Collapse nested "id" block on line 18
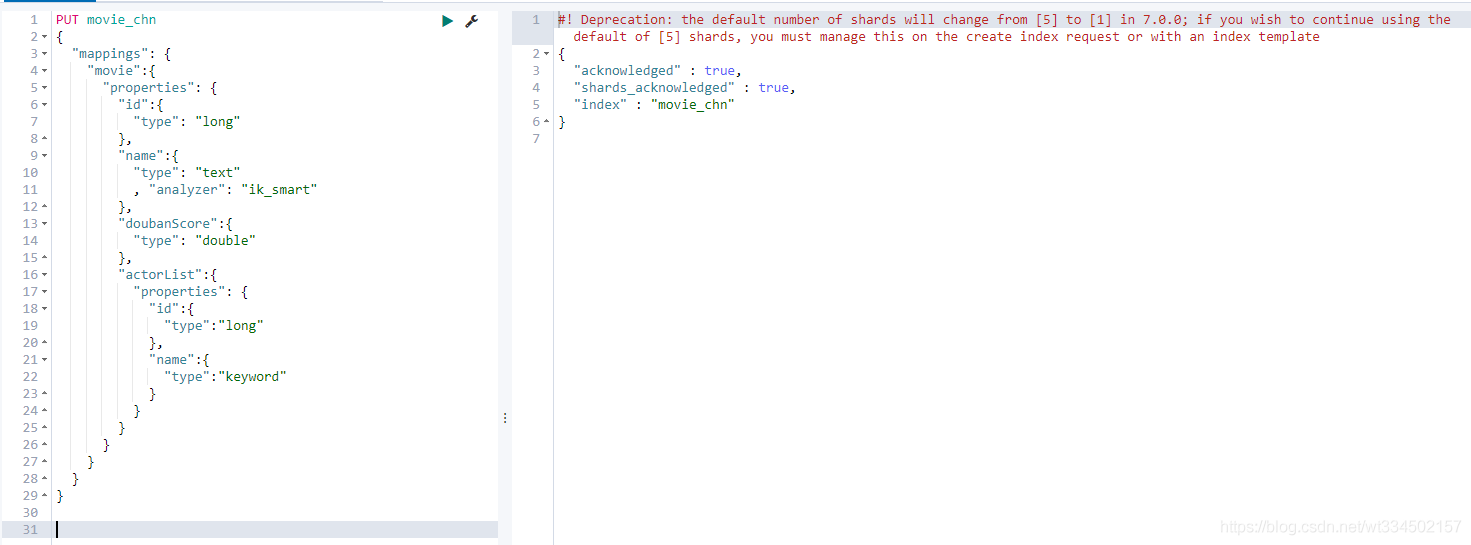Image resolution: width=1471 pixels, height=545 pixels. click(45, 309)
